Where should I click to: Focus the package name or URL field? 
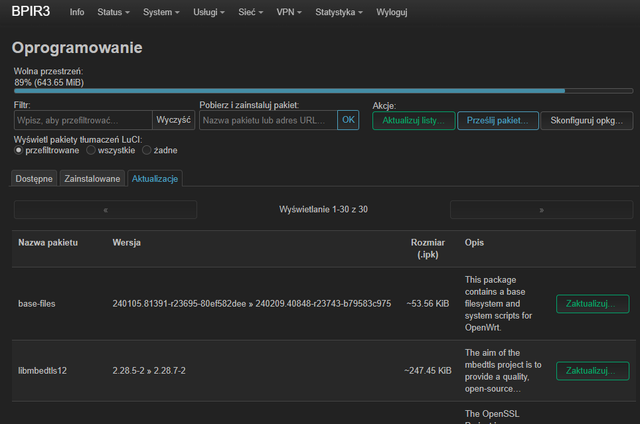tap(268, 120)
